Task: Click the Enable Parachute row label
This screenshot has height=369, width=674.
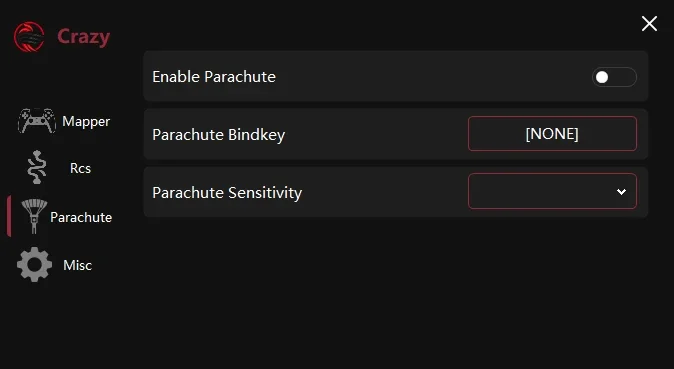Action: [x=214, y=77]
